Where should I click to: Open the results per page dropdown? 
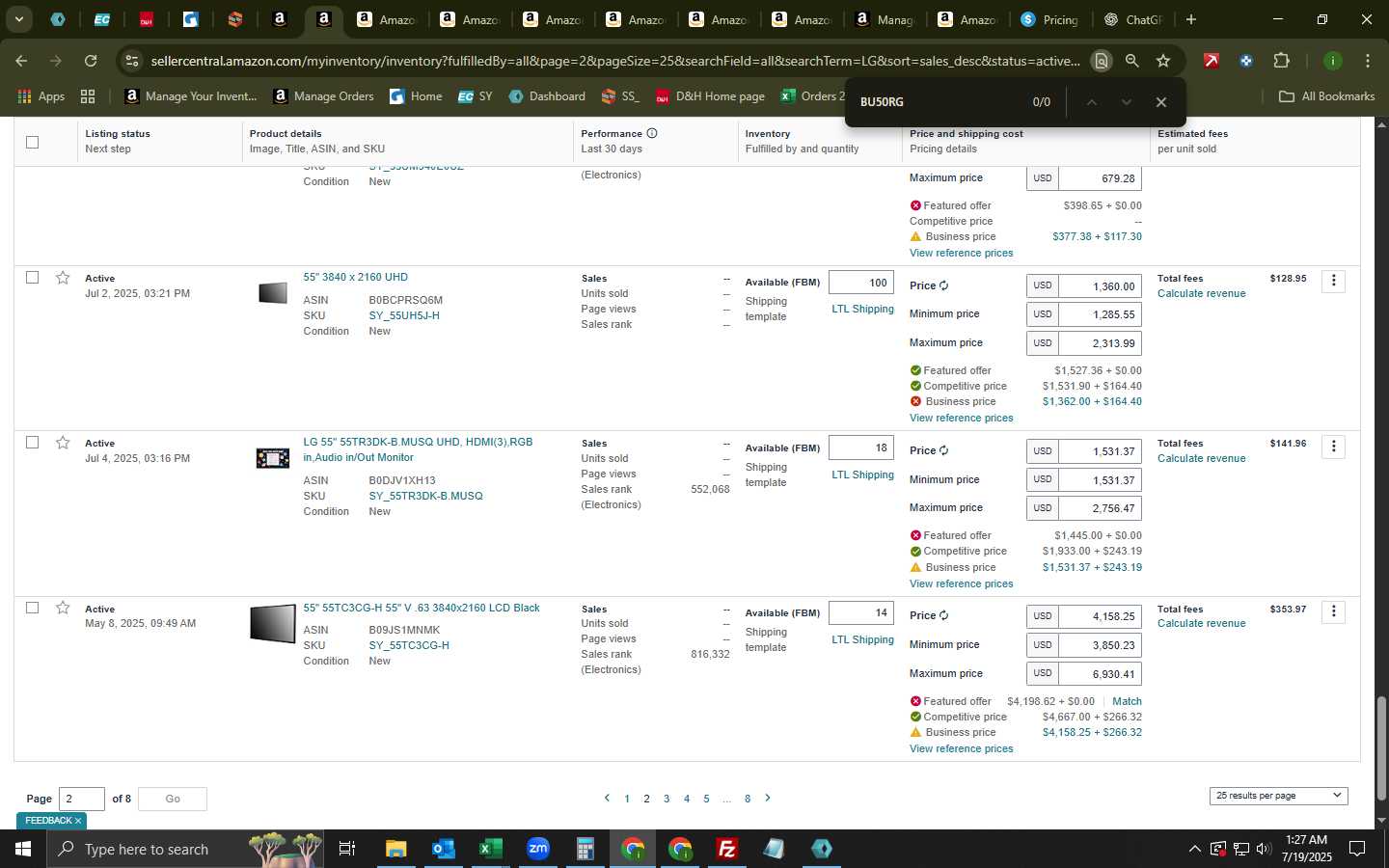1278,796
